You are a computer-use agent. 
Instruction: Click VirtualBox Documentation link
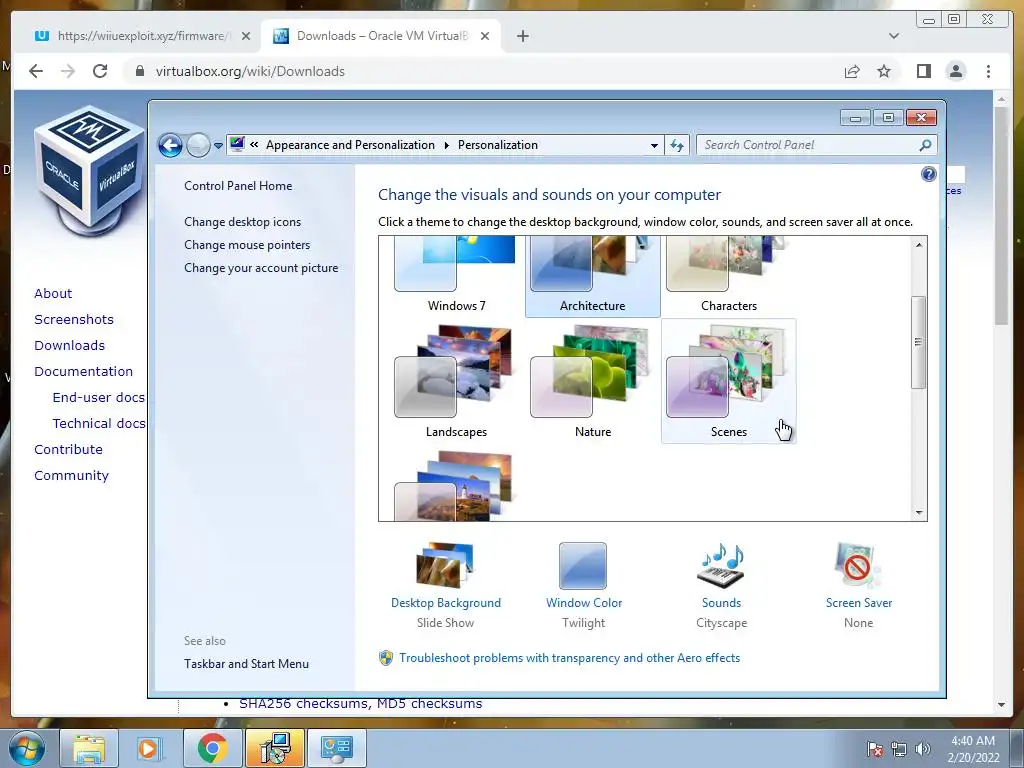tap(83, 372)
